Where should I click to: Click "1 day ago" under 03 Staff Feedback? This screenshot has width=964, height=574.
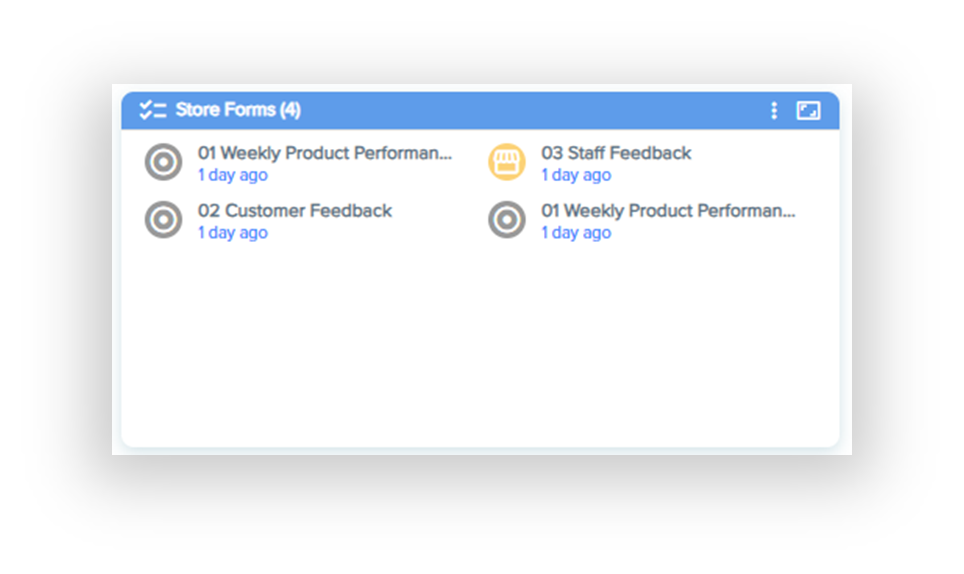coord(576,175)
